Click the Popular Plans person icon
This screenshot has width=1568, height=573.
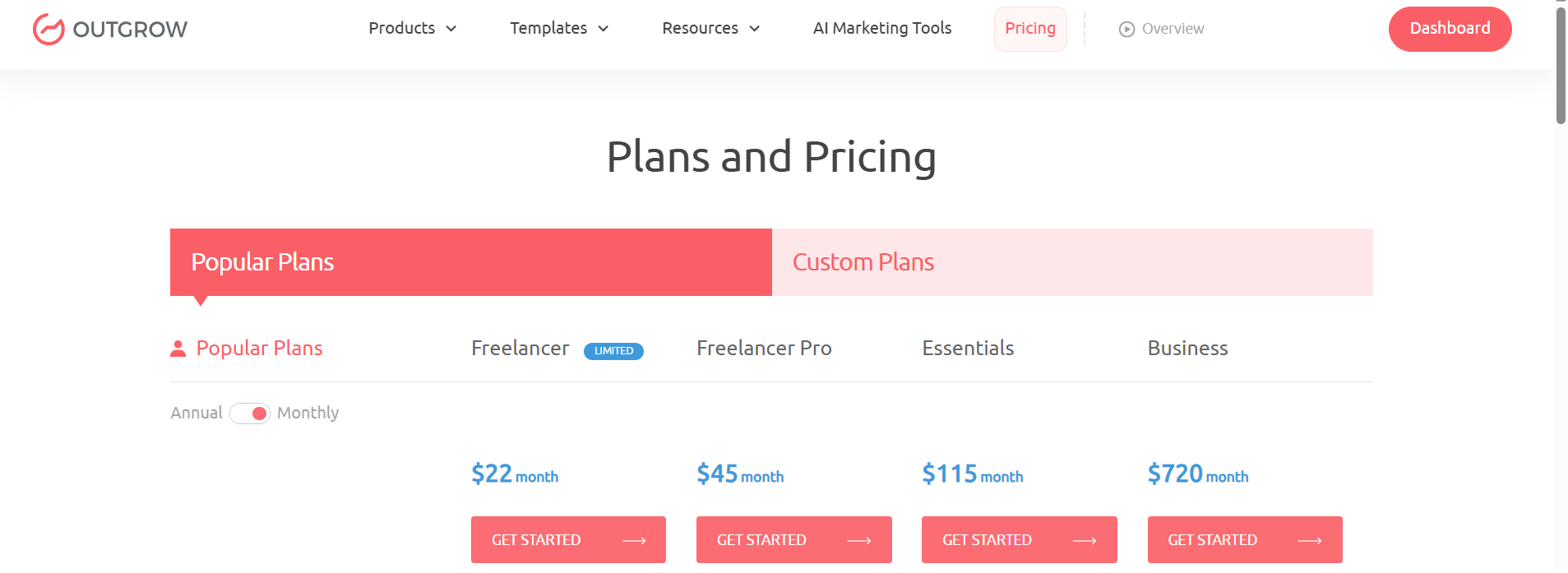[178, 349]
